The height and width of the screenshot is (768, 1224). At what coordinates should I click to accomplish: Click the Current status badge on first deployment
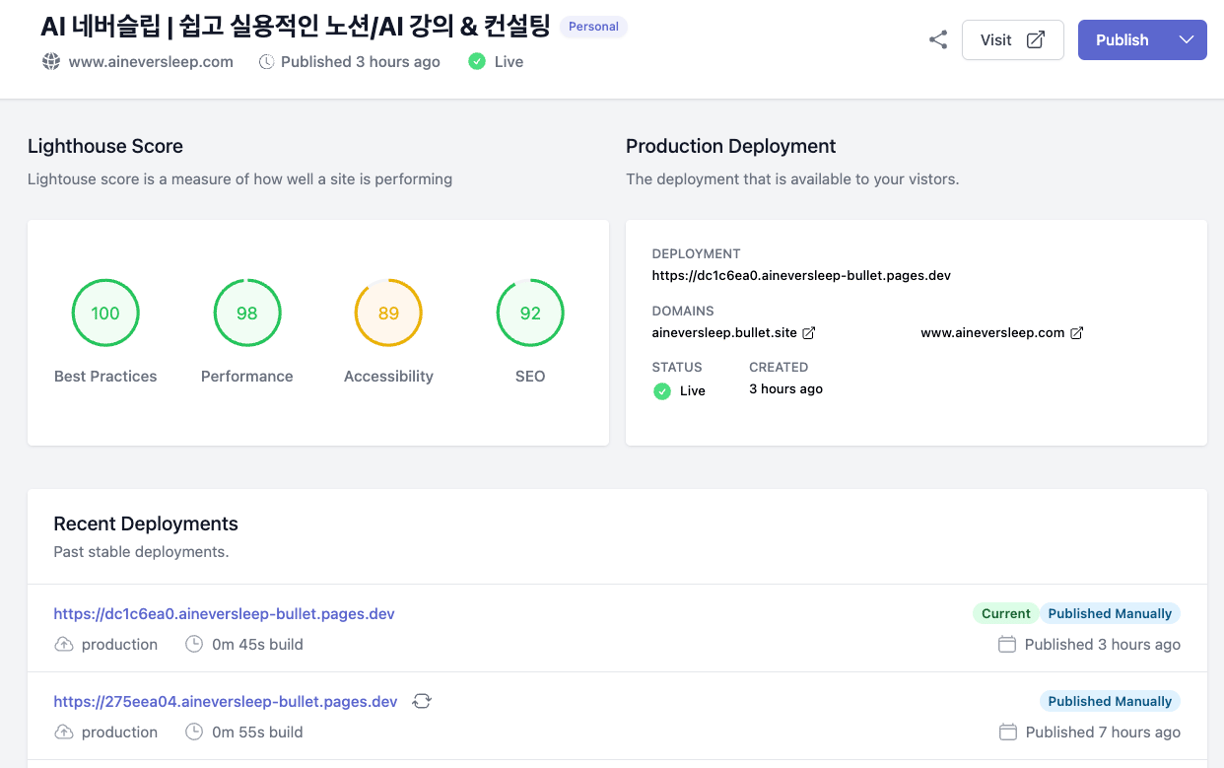click(1005, 614)
